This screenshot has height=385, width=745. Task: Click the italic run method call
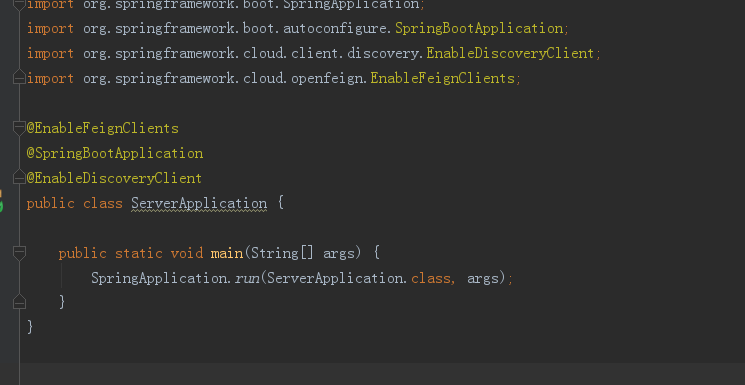point(247,278)
